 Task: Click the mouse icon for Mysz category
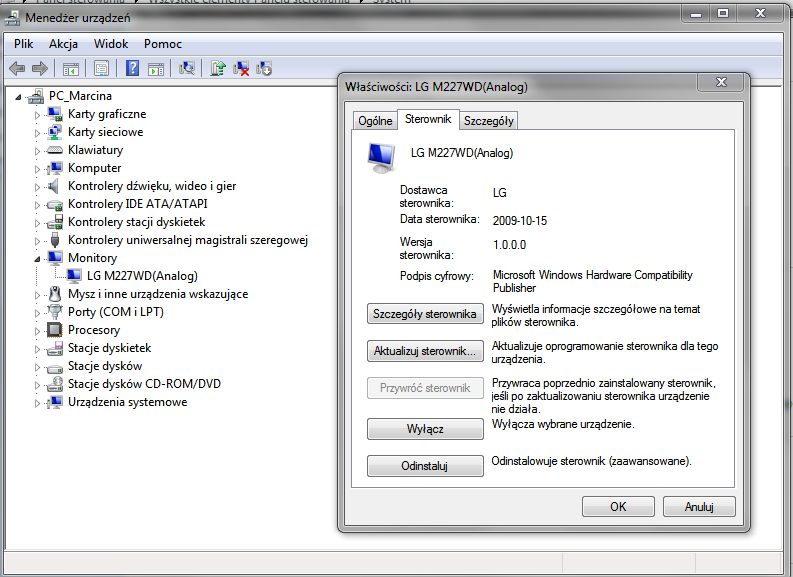[x=55, y=294]
